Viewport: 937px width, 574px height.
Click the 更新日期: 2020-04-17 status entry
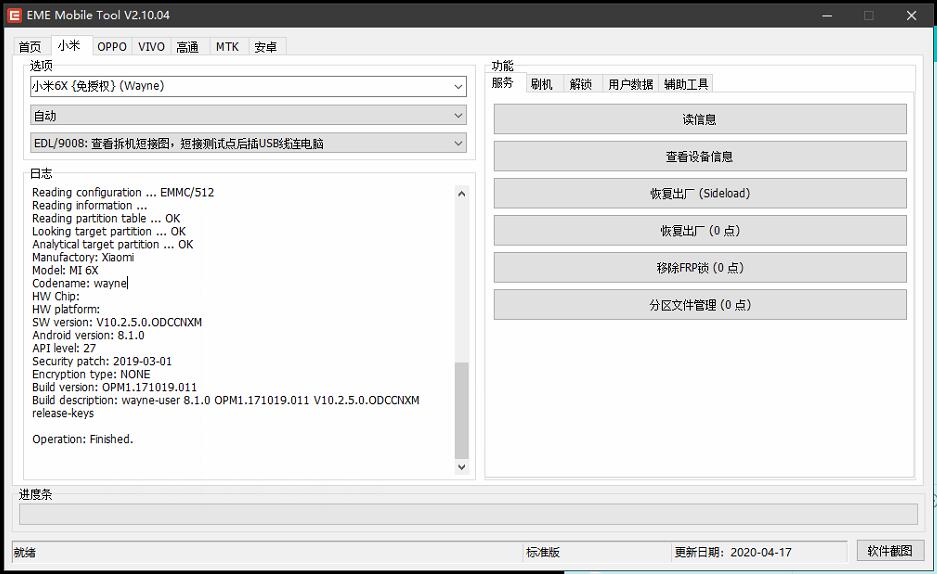(733, 552)
